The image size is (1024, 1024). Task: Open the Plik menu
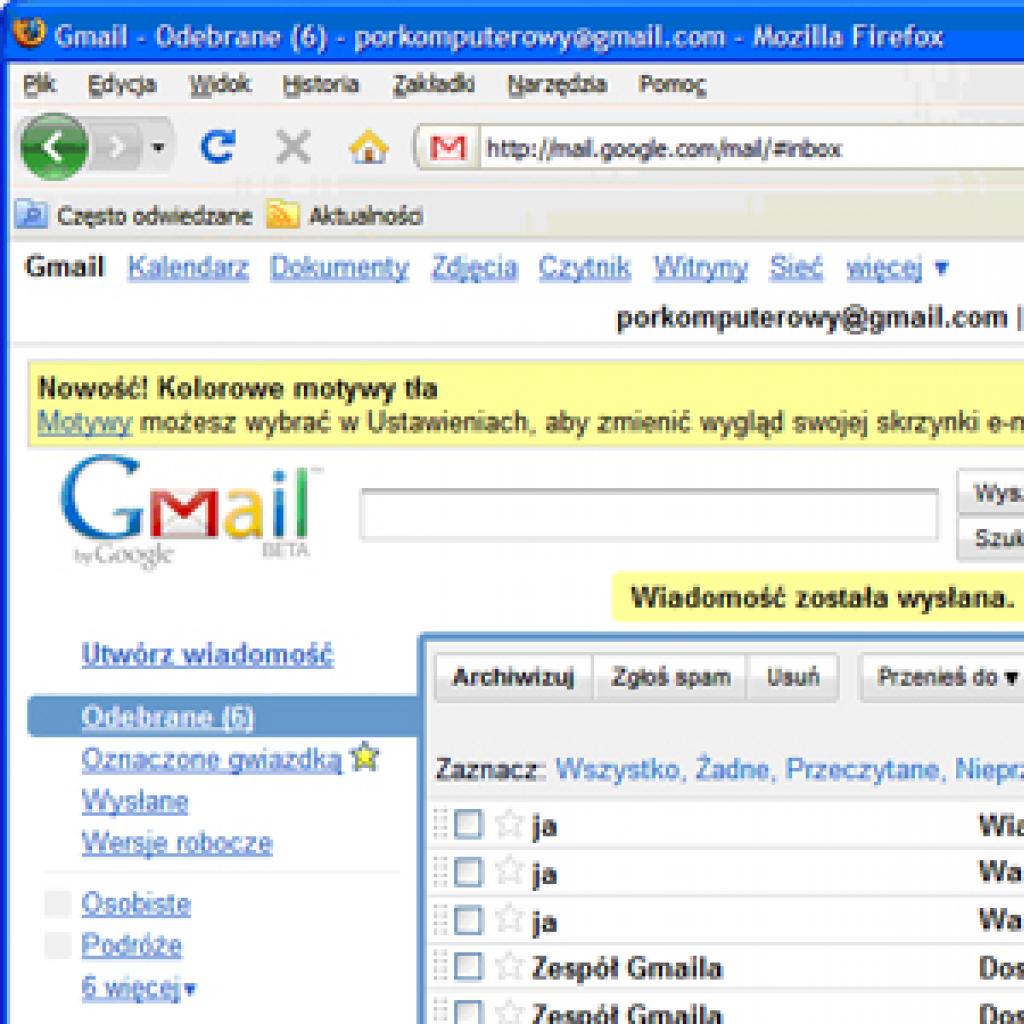[39, 84]
